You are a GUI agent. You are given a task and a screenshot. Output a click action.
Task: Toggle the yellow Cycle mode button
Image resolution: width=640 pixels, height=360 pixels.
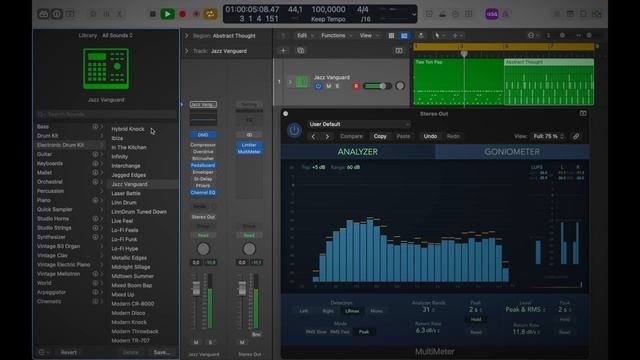click(211, 14)
